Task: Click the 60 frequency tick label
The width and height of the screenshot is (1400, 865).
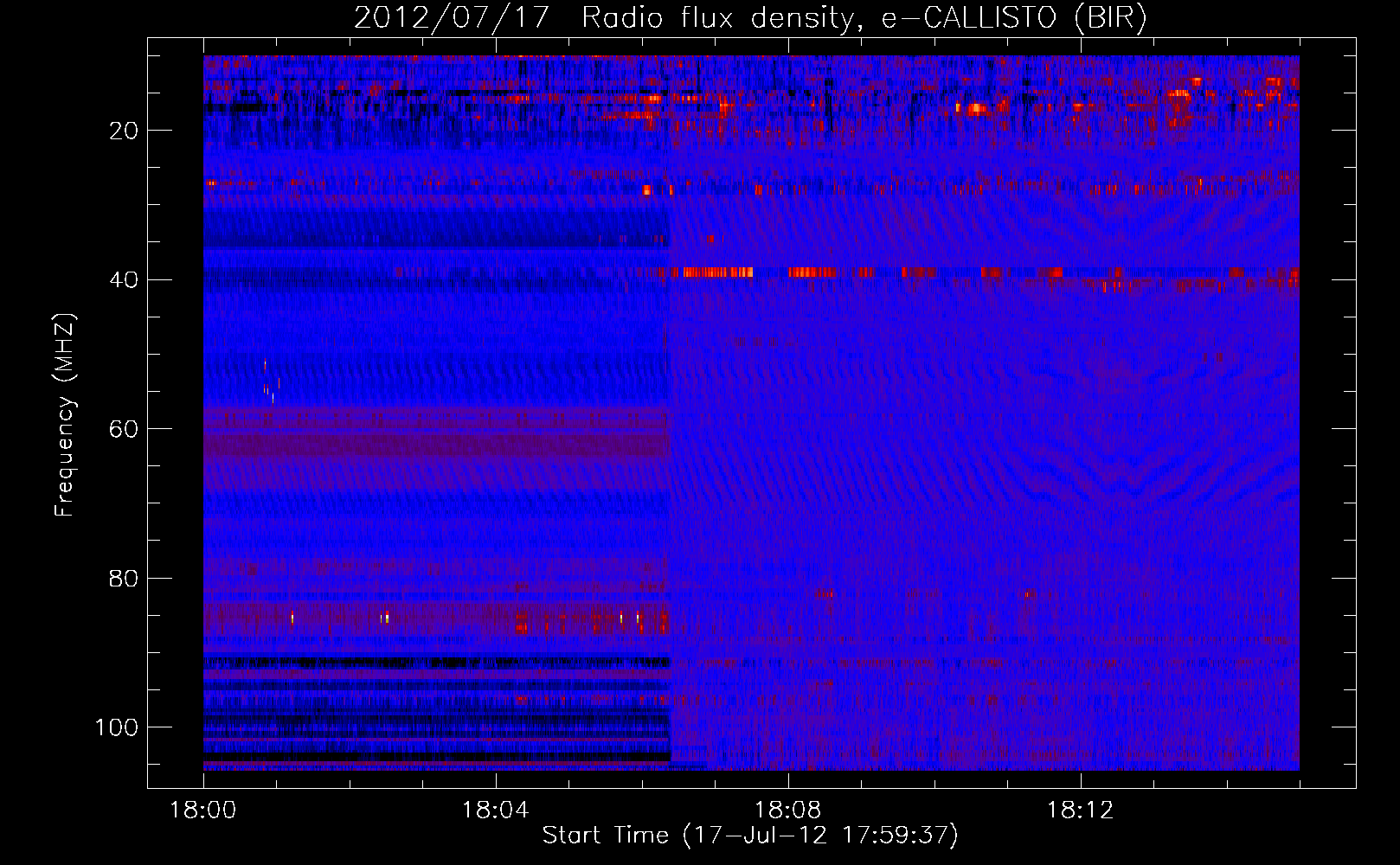Action: pos(124,429)
